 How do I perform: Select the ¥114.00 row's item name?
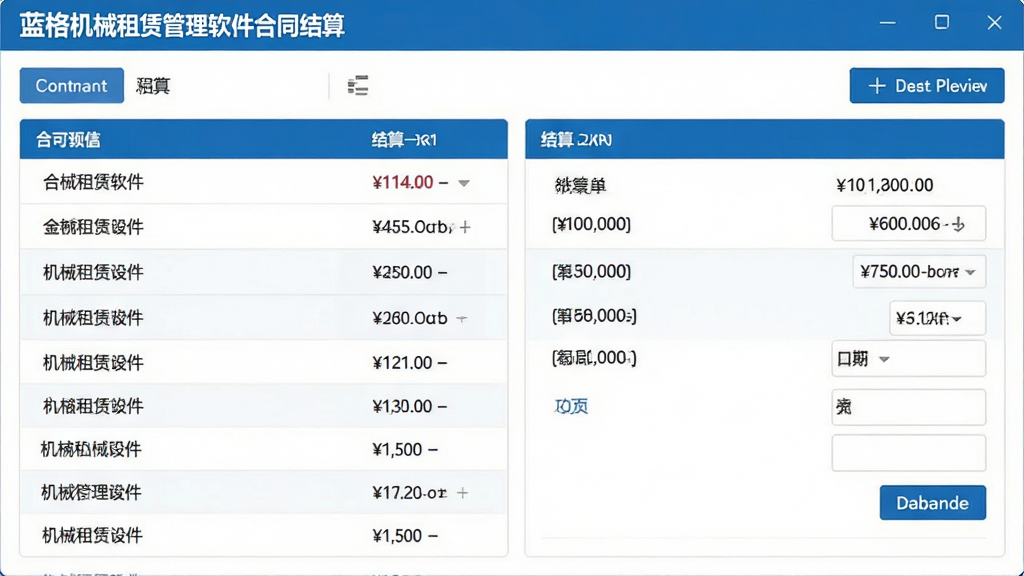93,182
